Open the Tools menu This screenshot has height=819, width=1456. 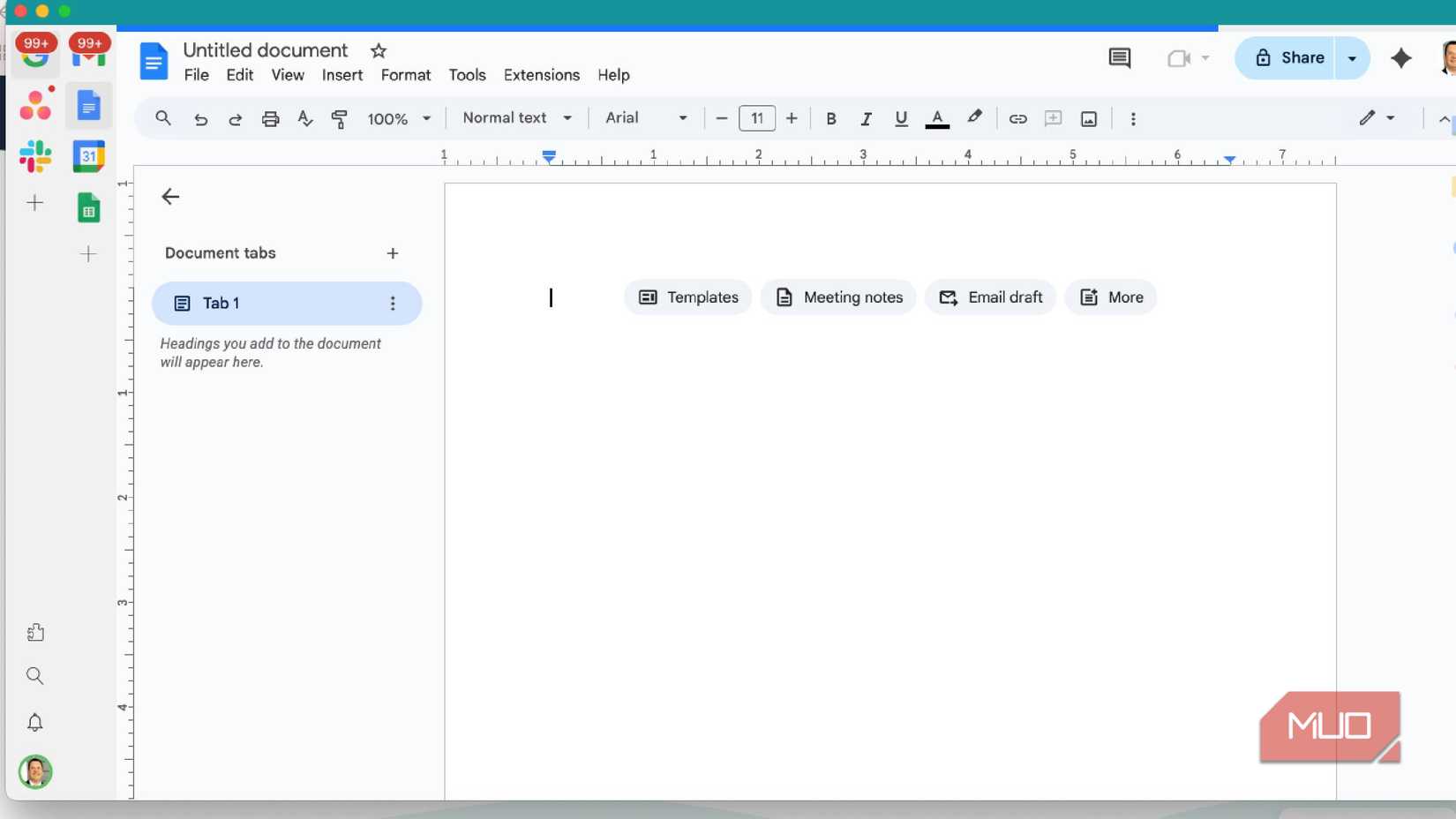[x=467, y=75]
